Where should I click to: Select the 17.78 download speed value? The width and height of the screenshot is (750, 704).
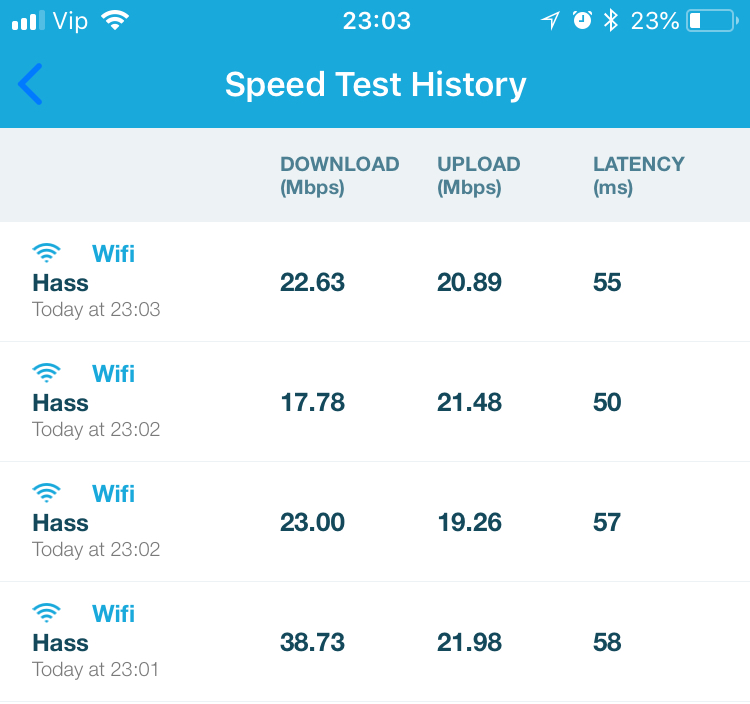tap(312, 403)
